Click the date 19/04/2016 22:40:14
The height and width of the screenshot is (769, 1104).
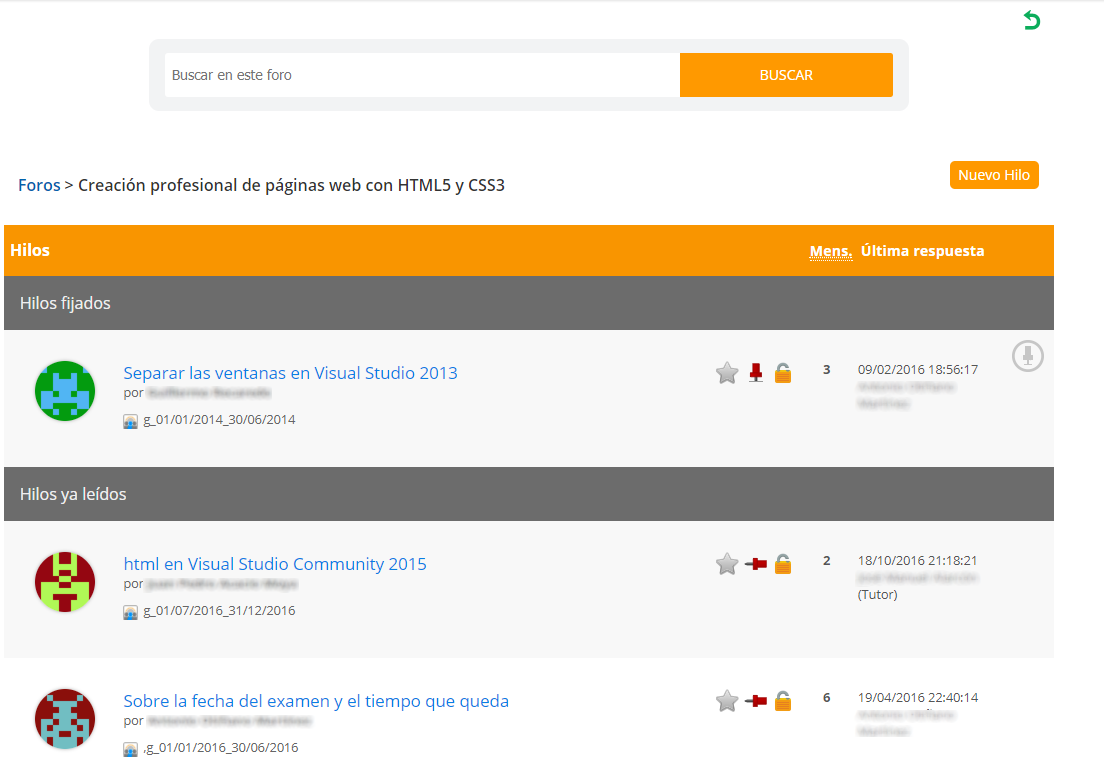917,697
